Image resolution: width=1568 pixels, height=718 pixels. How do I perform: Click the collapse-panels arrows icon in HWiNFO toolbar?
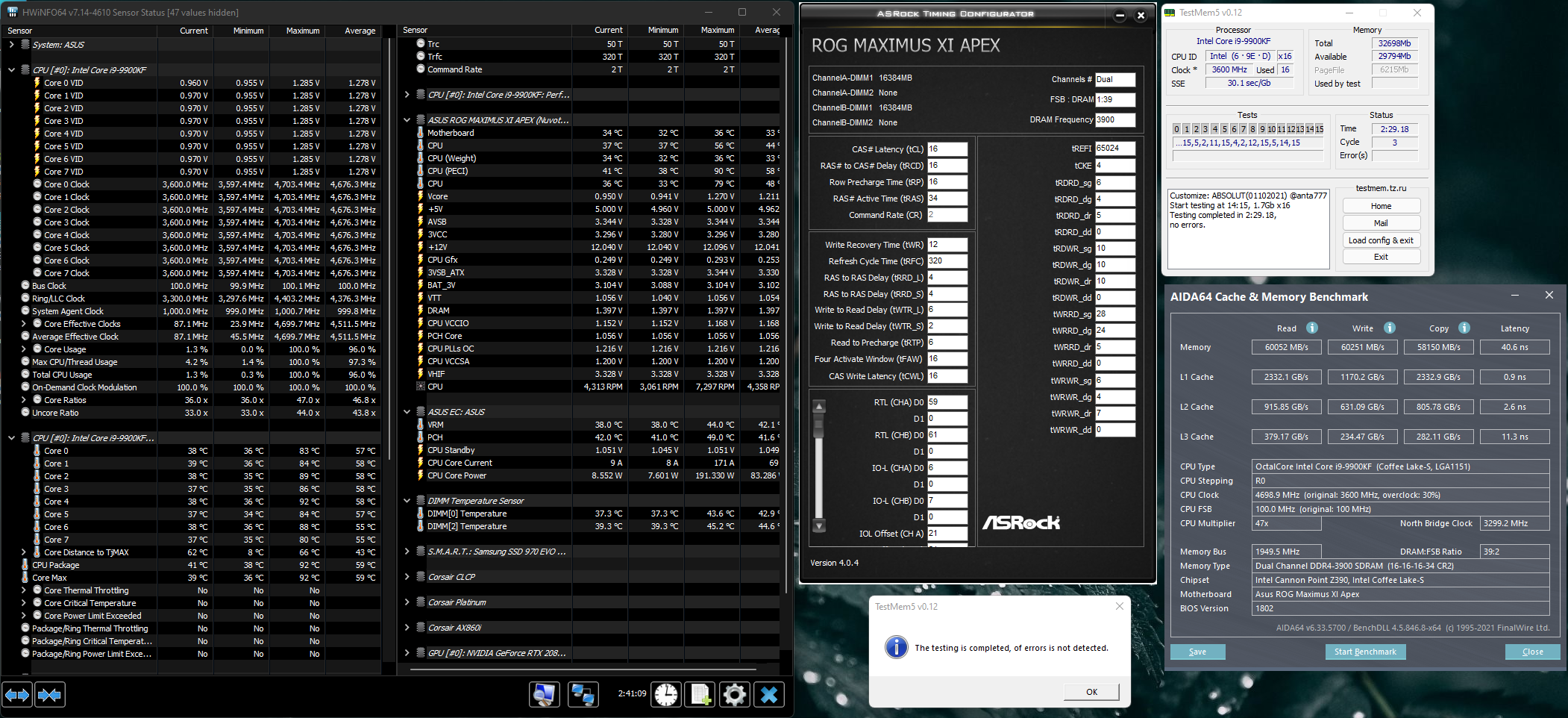click(x=49, y=695)
